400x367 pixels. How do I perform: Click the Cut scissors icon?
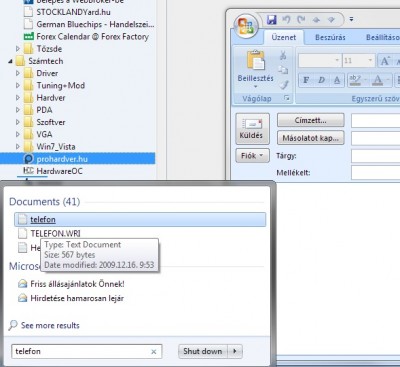[x=283, y=55]
